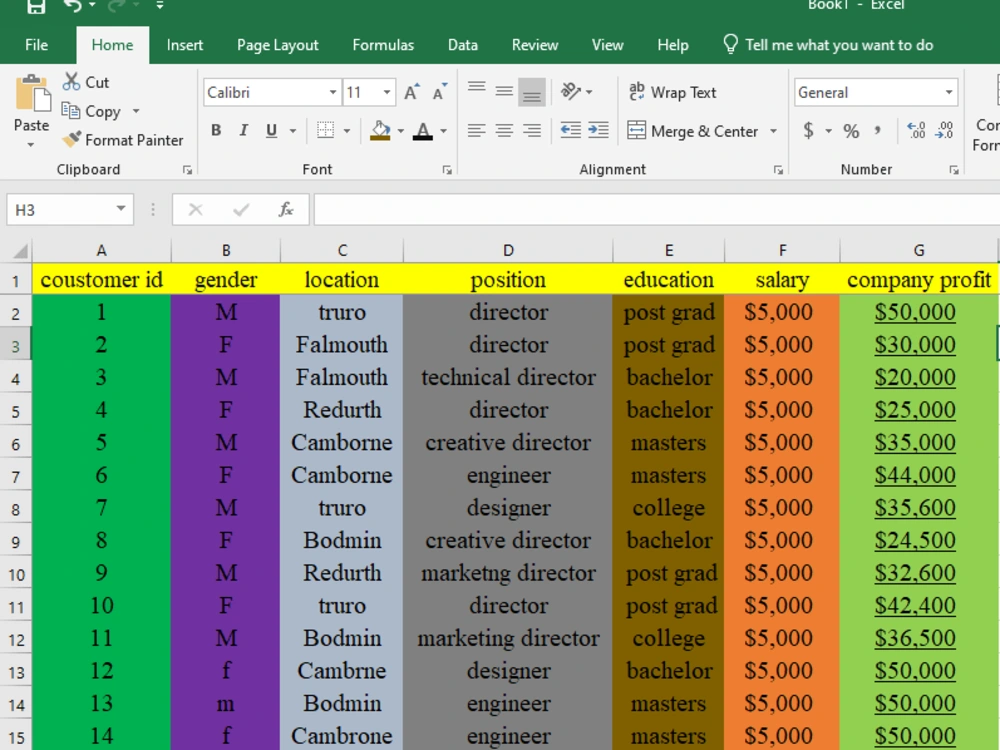
Task: Open the Undo history dropdown arrow
Action: [x=92, y=5]
